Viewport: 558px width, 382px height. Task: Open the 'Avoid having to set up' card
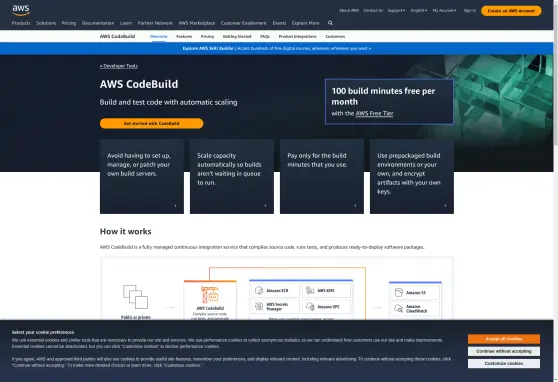tap(142, 177)
